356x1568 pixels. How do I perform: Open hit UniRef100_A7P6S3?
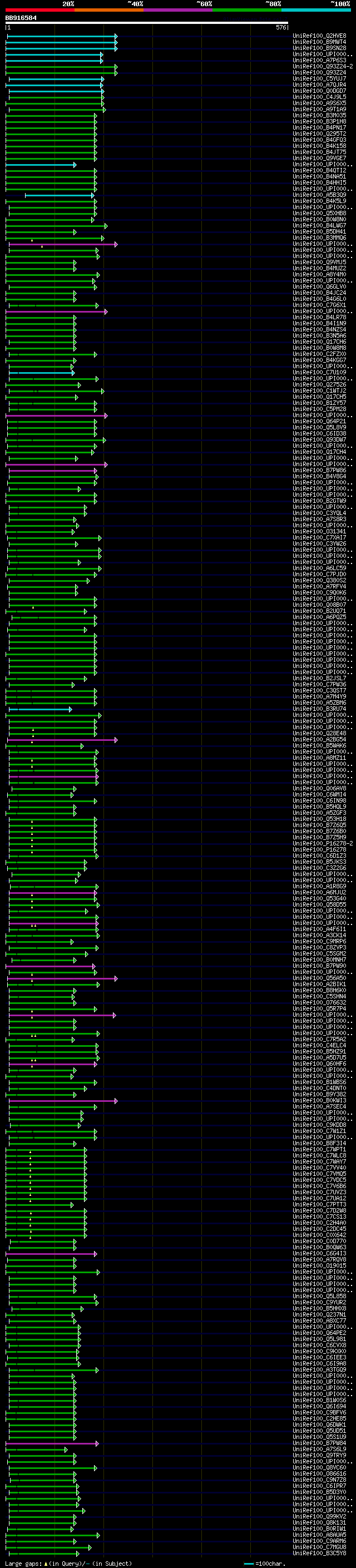pyautogui.click(x=319, y=60)
